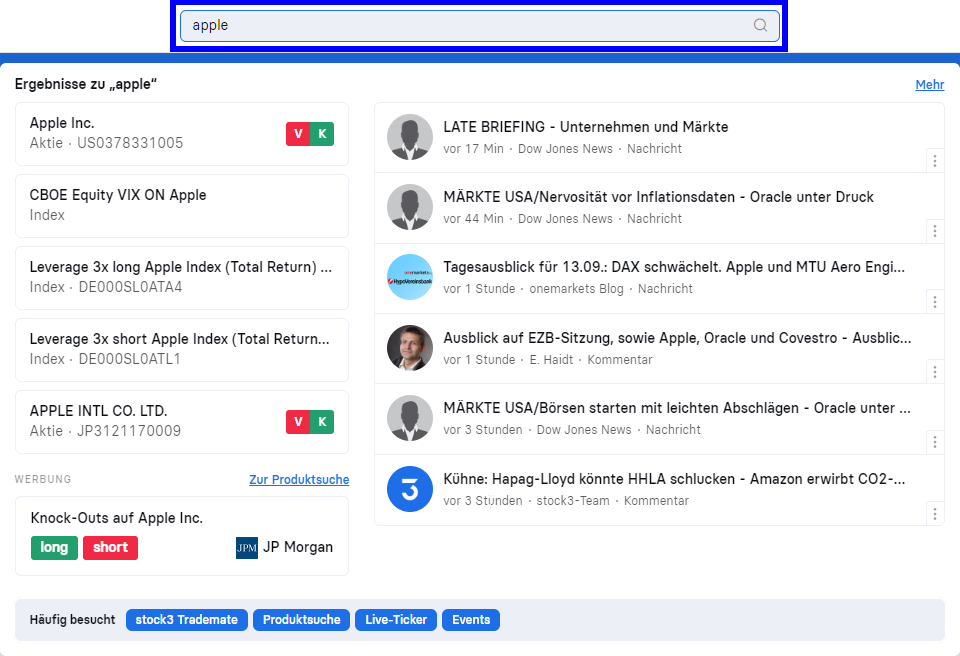Click avatar beside Nervosität vor Inflationsdaten article
The height and width of the screenshot is (656, 960).
pos(410,207)
